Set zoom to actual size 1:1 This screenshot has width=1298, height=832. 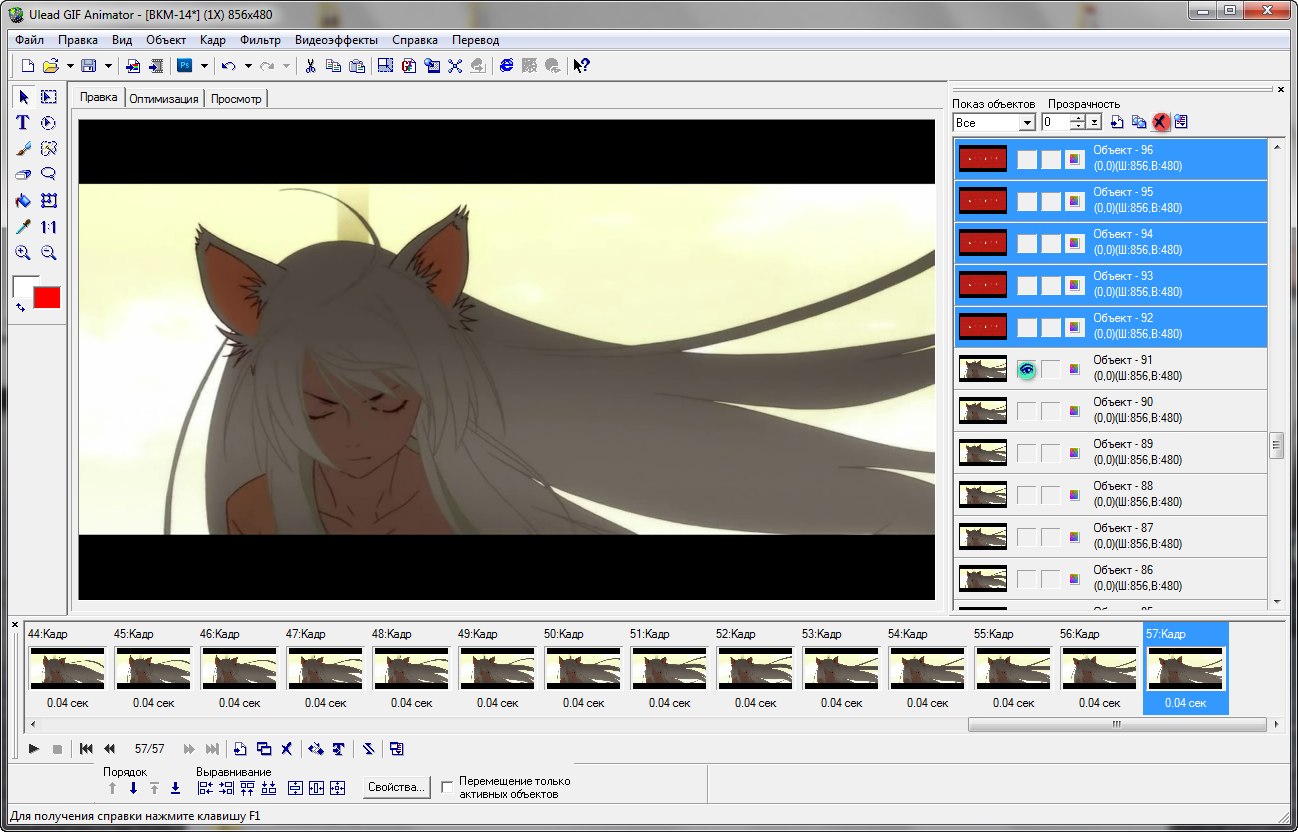[x=48, y=227]
